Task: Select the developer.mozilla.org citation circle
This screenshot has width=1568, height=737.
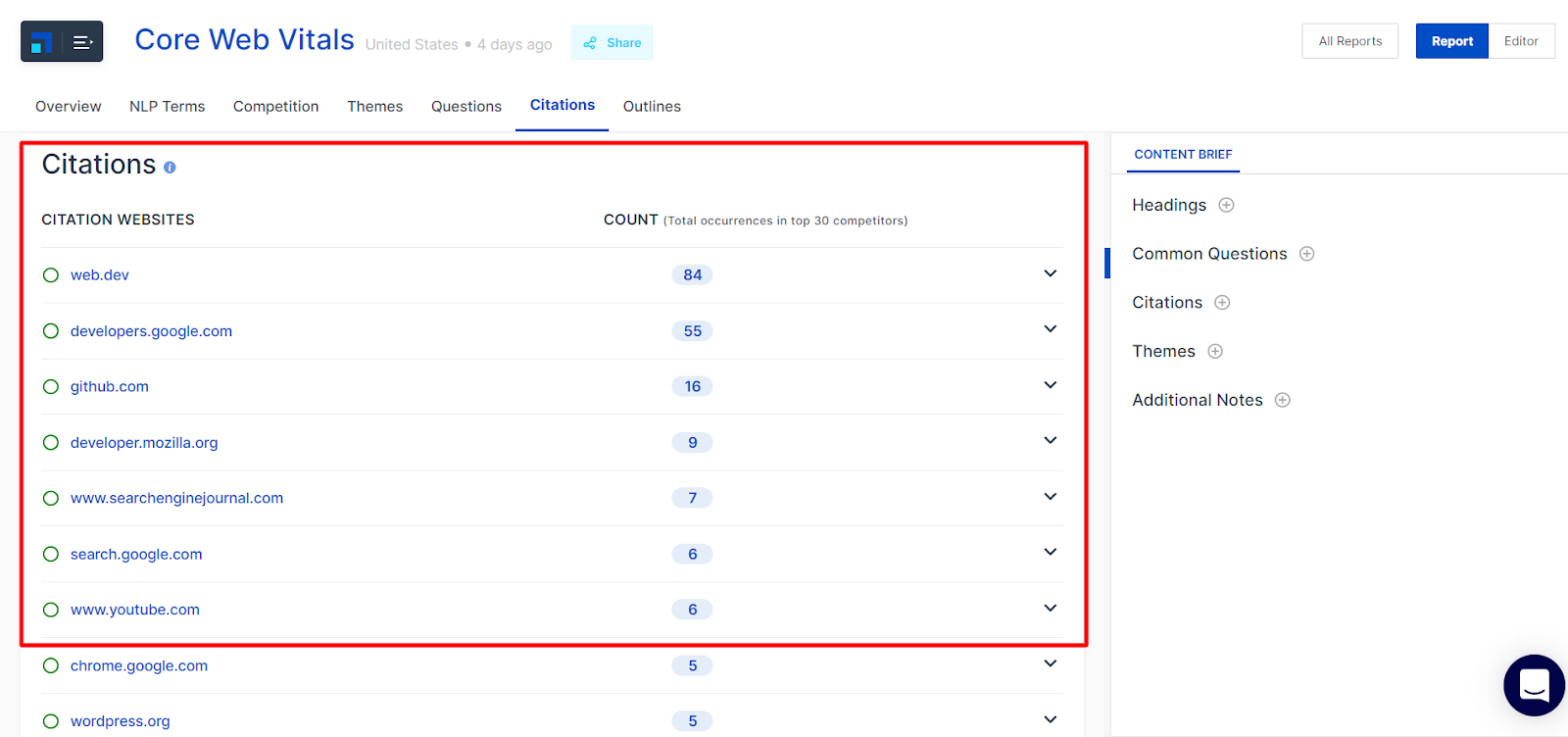Action: (51, 443)
